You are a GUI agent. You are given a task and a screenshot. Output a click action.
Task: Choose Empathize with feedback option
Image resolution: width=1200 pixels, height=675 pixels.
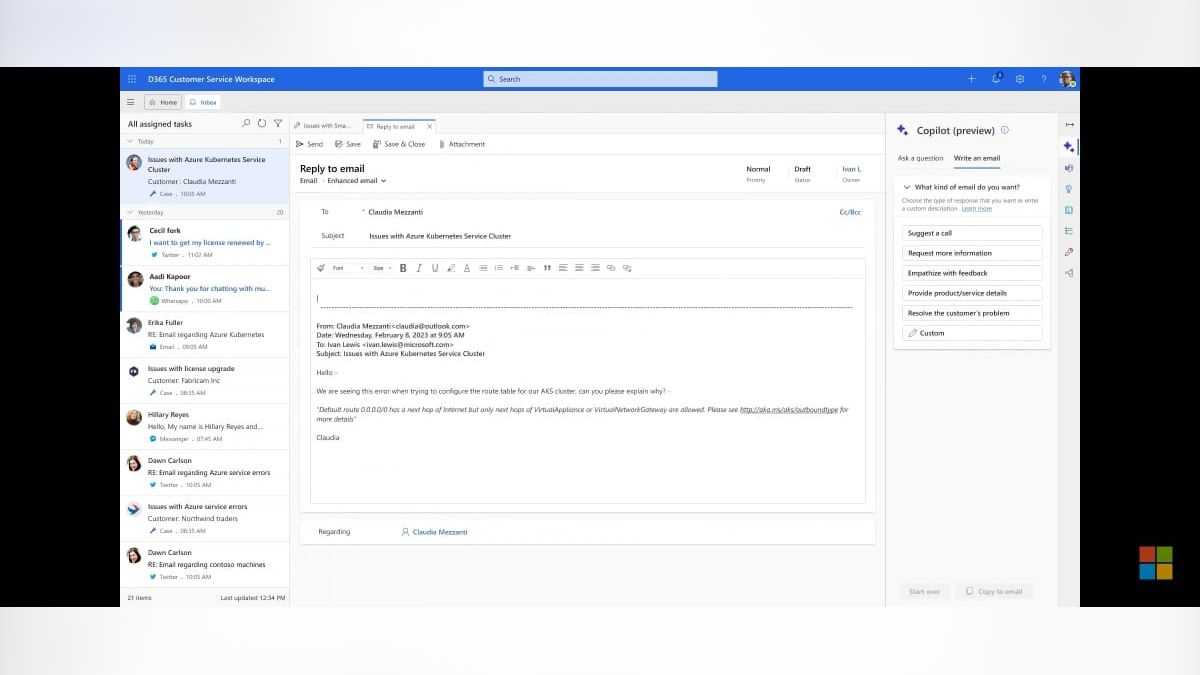(x=972, y=273)
